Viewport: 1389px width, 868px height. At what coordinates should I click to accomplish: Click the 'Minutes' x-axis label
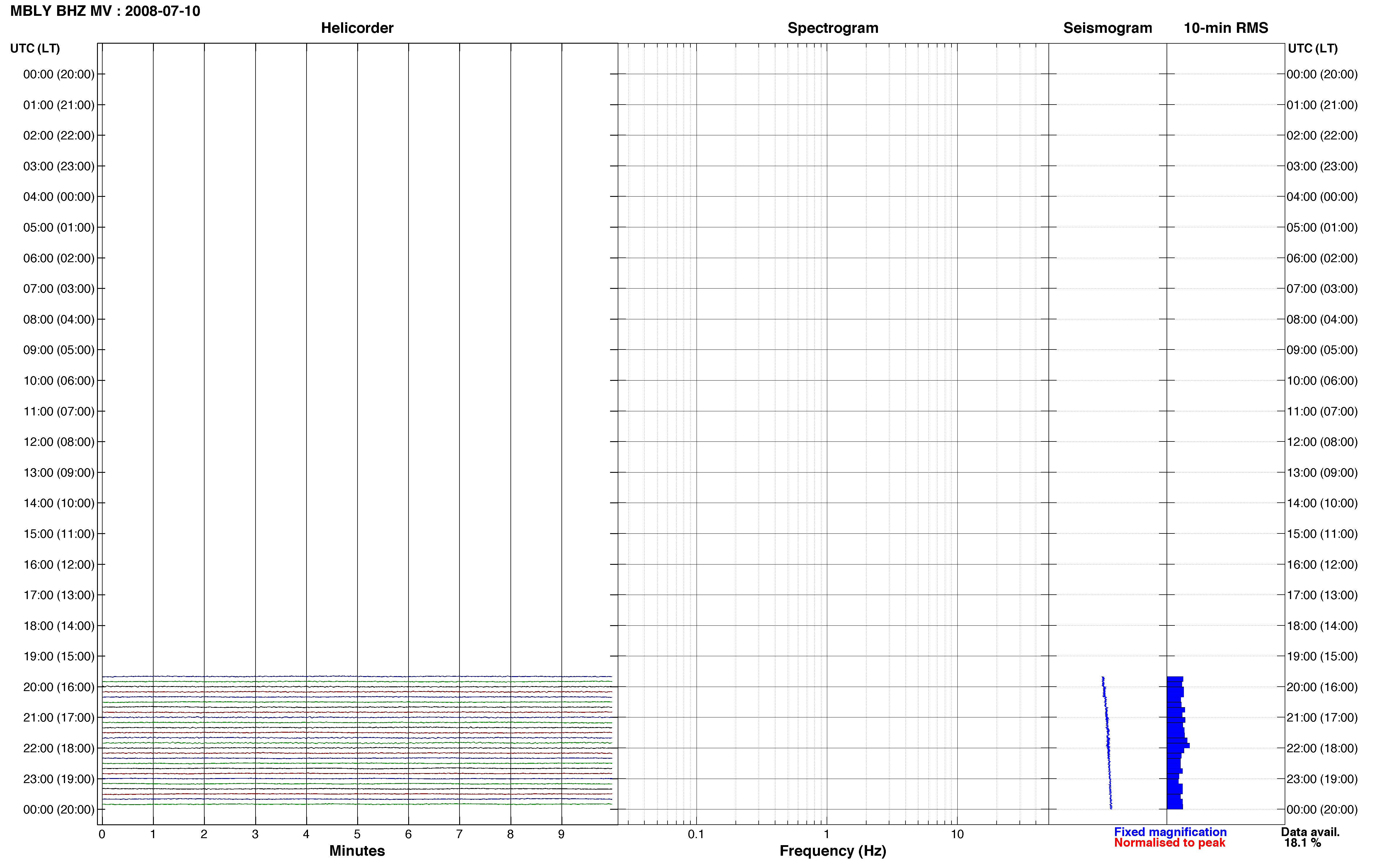pyautogui.click(x=357, y=851)
